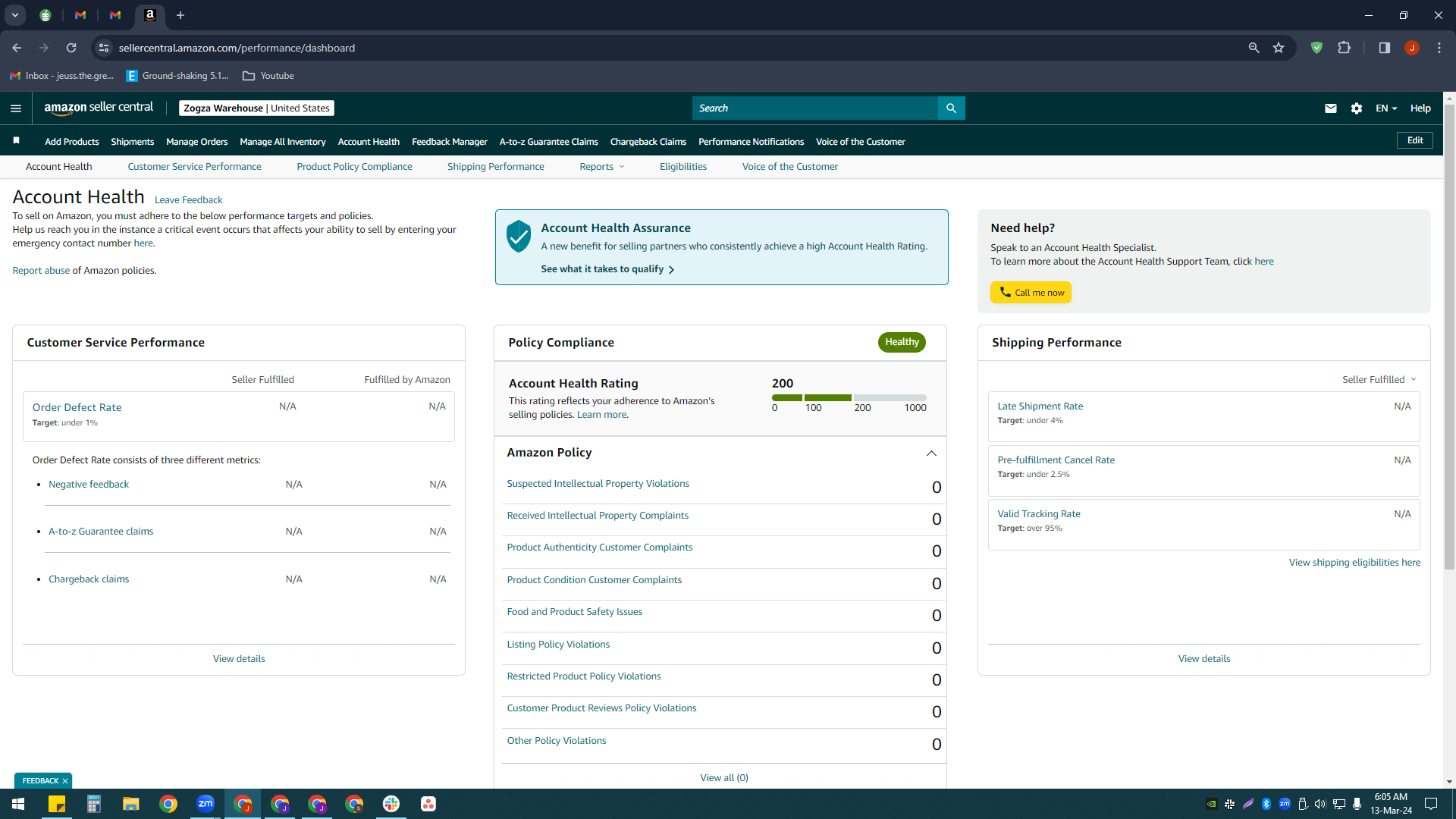Viewport: 1456px width, 819px height.
Task: Open the Youtube bookmarks folder
Action: click(268, 76)
